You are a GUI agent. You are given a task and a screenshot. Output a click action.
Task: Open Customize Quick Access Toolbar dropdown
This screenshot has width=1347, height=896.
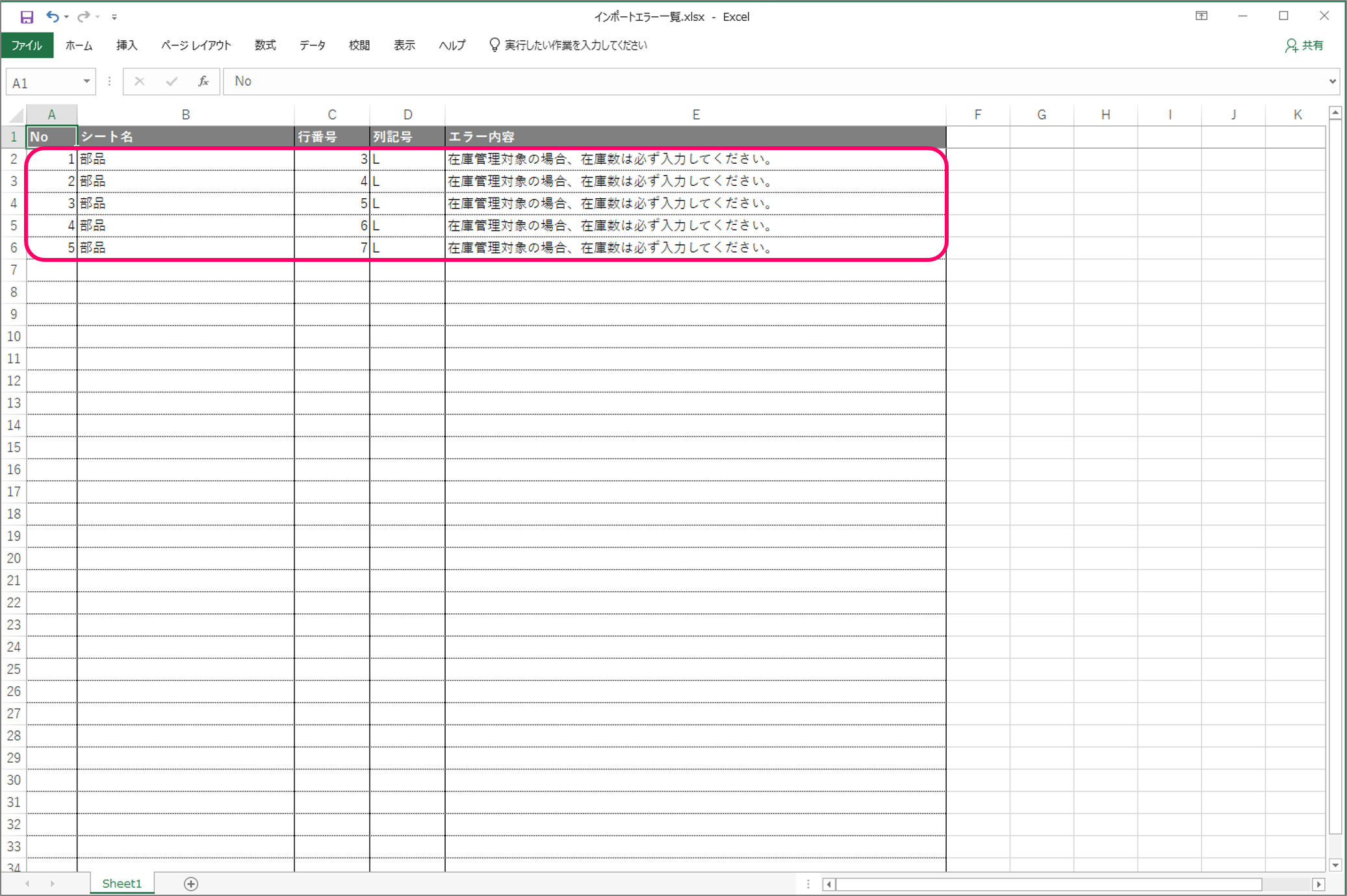tap(114, 17)
